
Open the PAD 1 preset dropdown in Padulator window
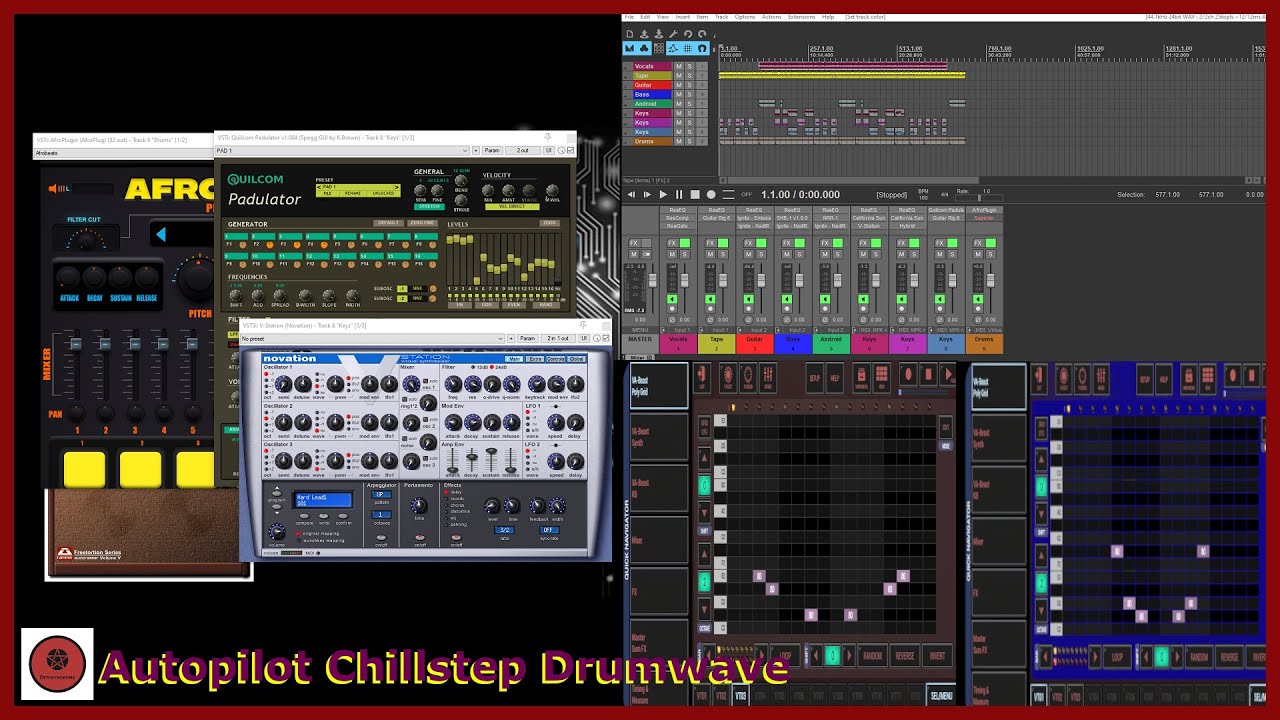click(x=341, y=151)
